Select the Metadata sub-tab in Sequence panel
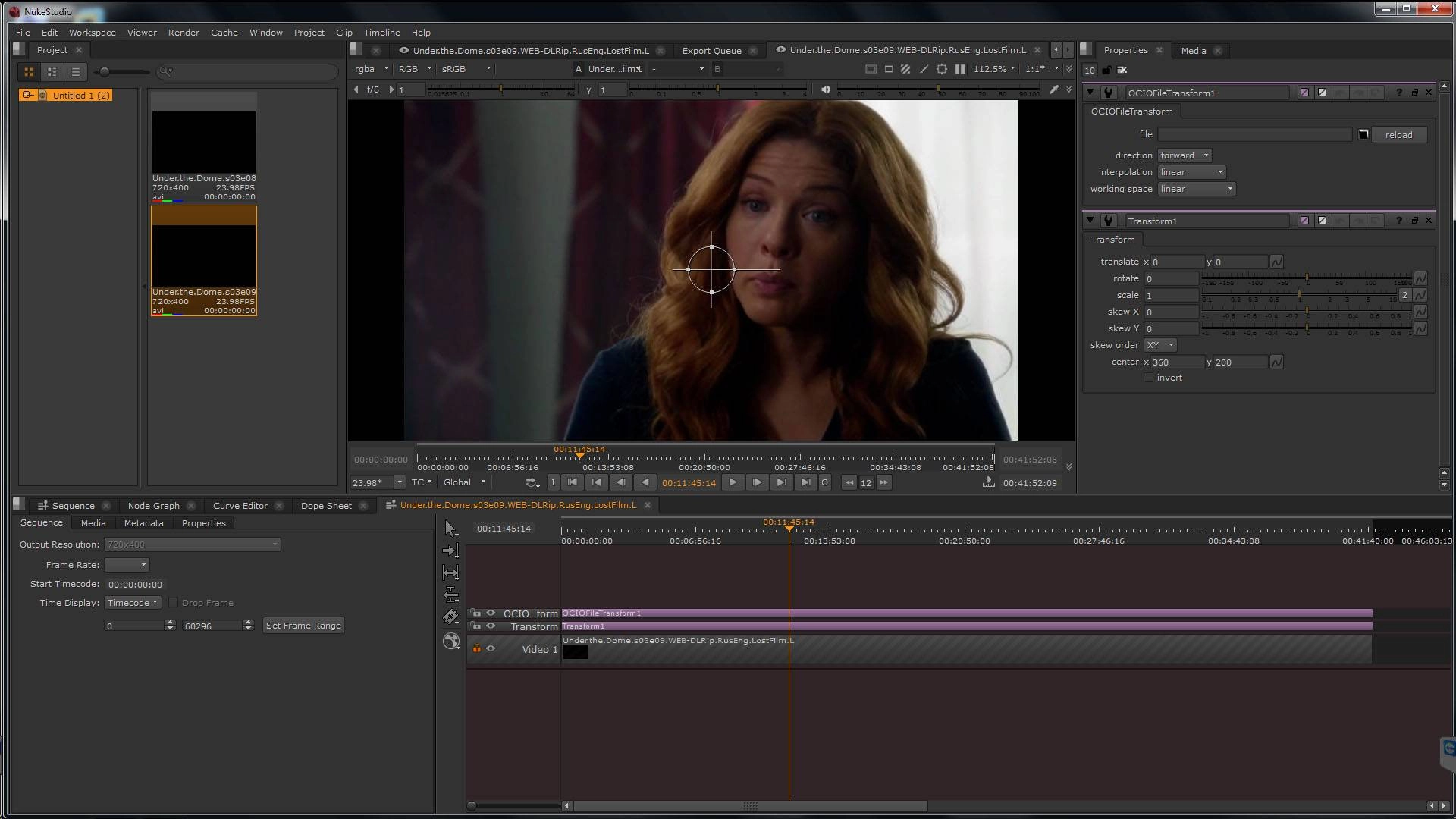This screenshot has height=819, width=1456. pyautogui.click(x=143, y=523)
